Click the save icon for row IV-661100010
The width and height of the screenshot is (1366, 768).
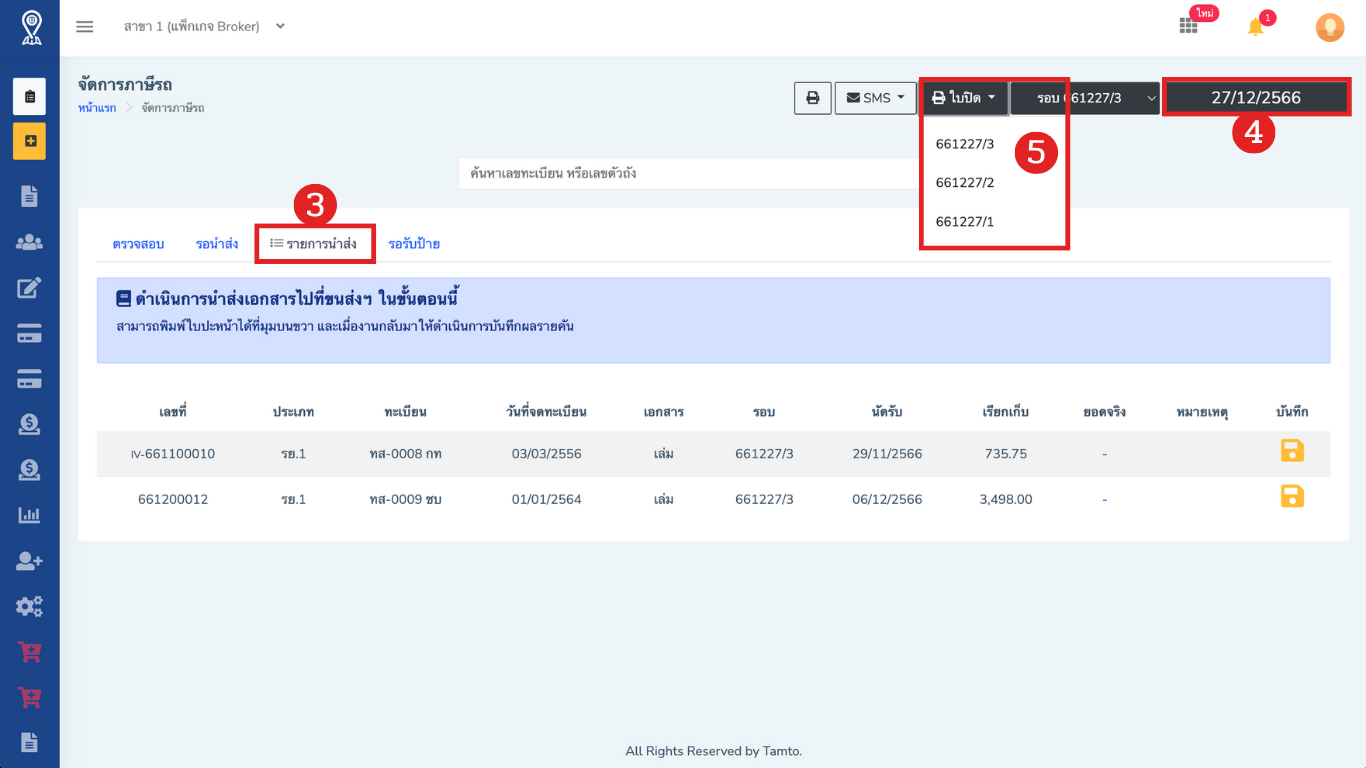1292,451
